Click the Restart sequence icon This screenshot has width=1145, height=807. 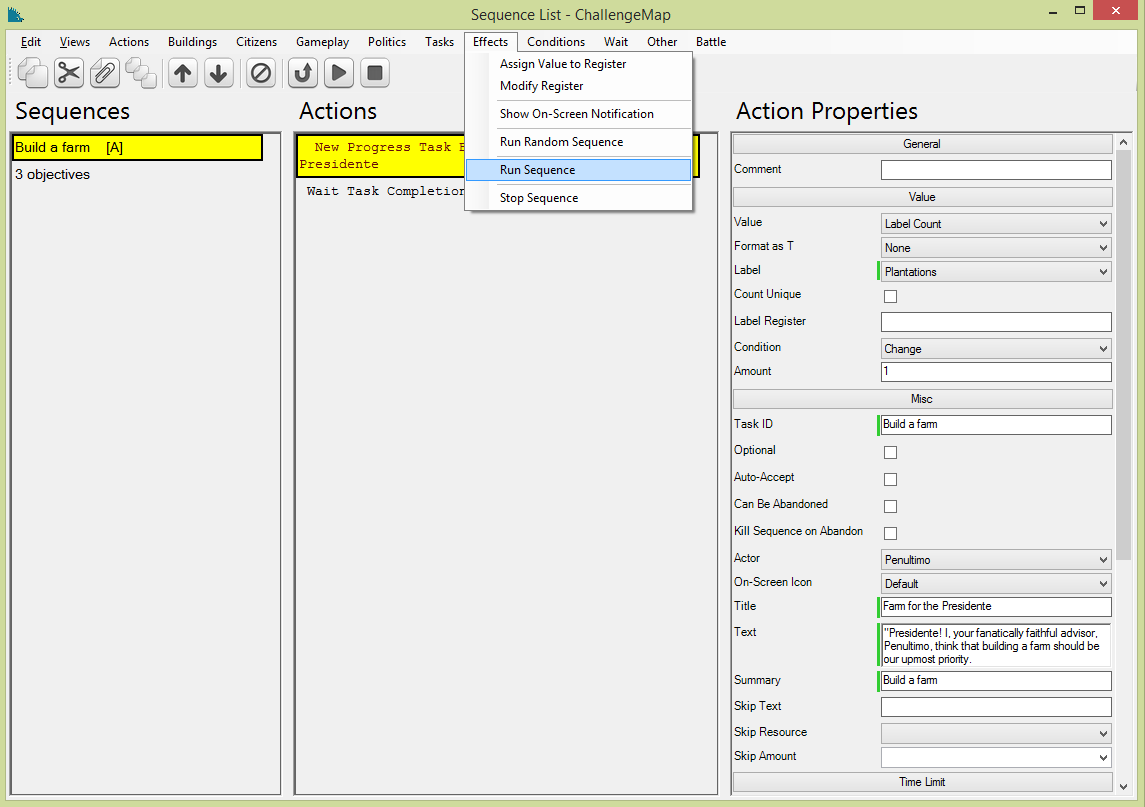click(x=303, y=73)
